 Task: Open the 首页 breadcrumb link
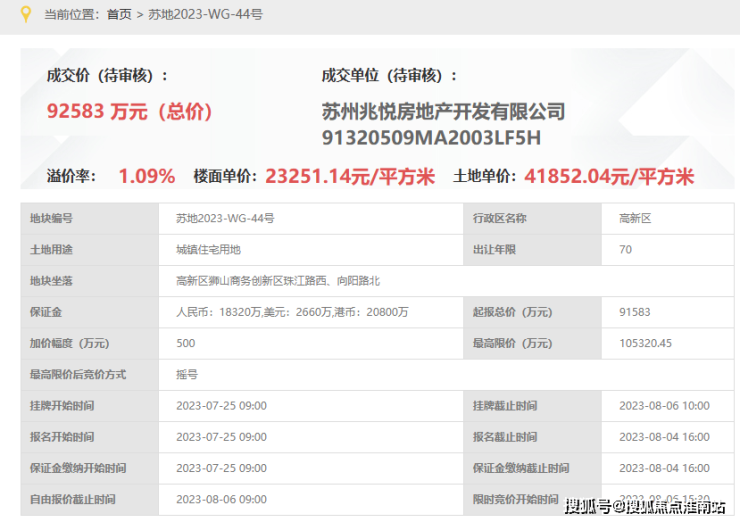119,15
